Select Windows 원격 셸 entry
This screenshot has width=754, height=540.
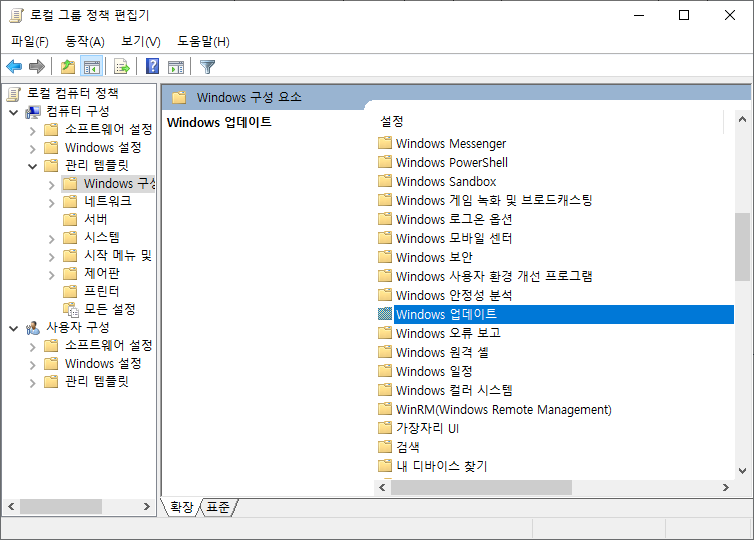pyautogui.click(x=442, y=352)
